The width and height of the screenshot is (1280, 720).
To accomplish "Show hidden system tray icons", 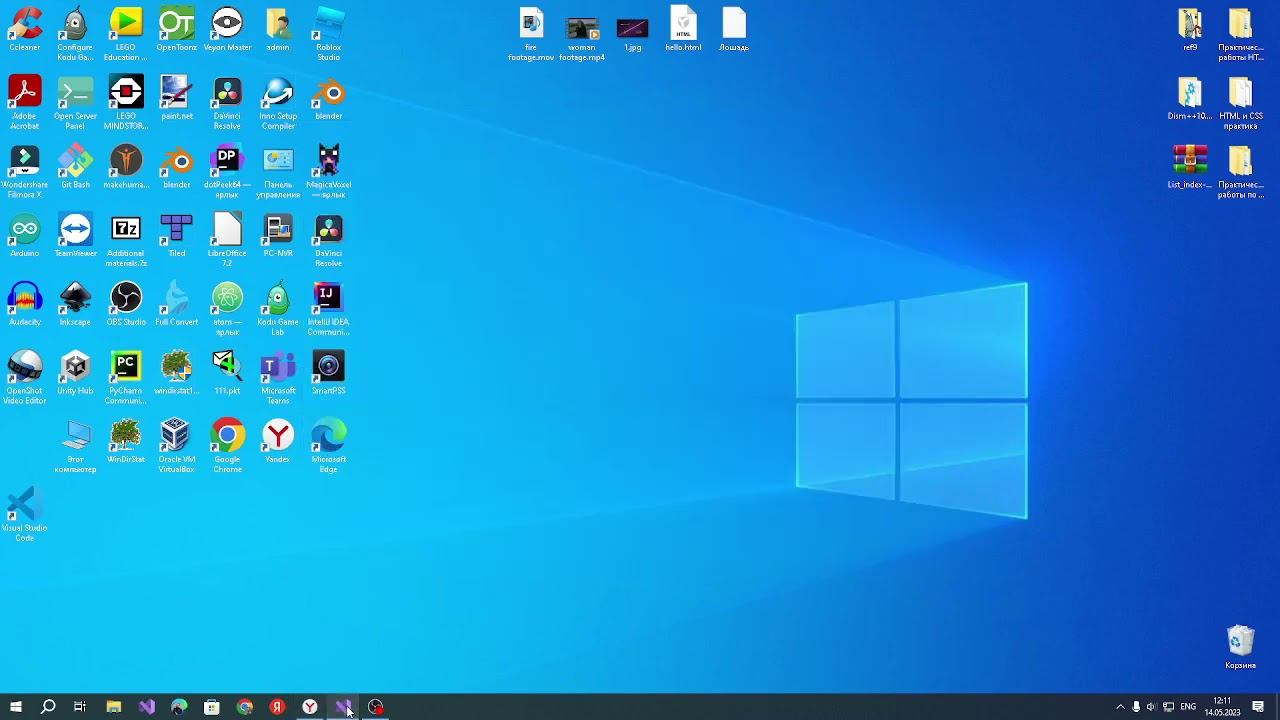I will [1120, 707].
